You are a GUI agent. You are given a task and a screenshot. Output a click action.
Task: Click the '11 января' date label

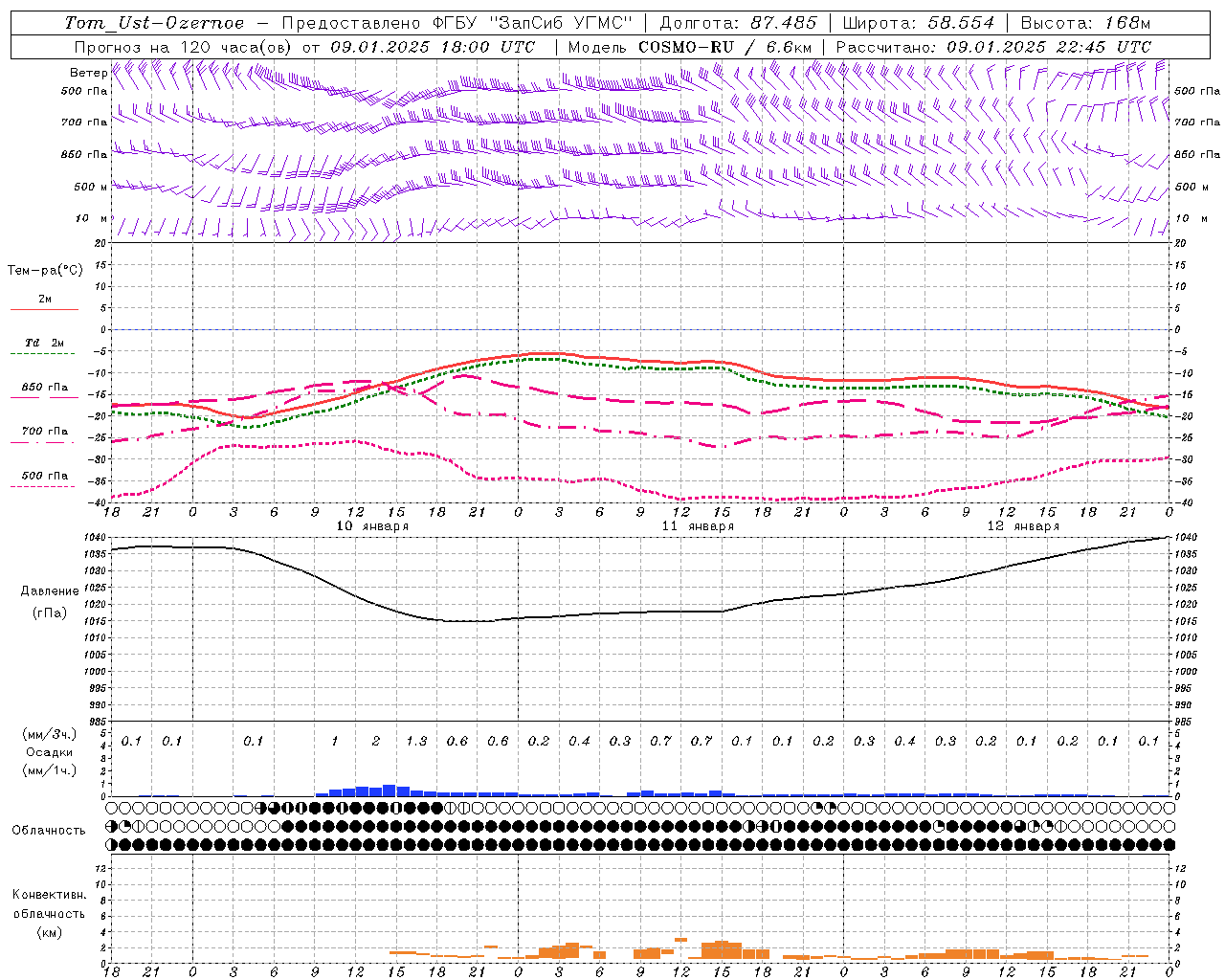(x=698, y=526)
